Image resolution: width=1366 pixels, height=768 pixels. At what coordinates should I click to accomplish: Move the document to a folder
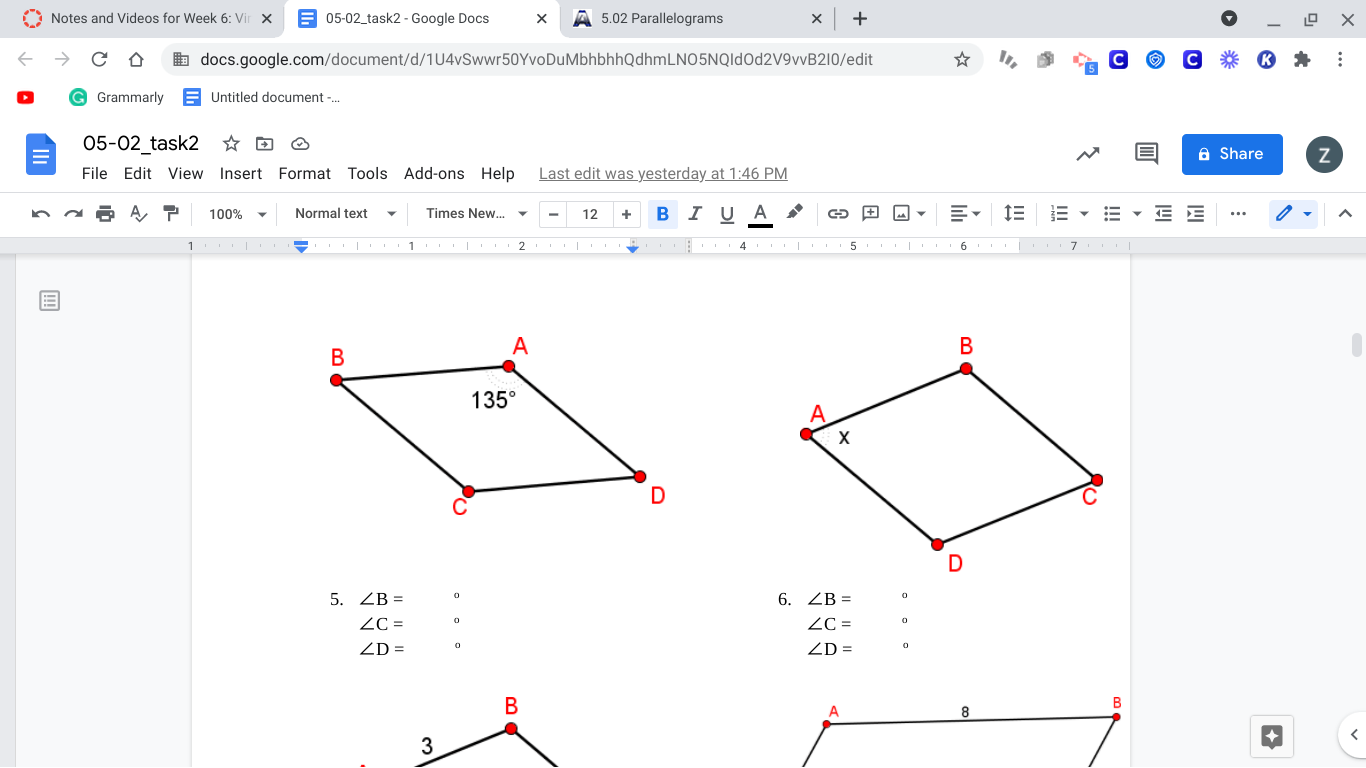(x=265, y=143)
